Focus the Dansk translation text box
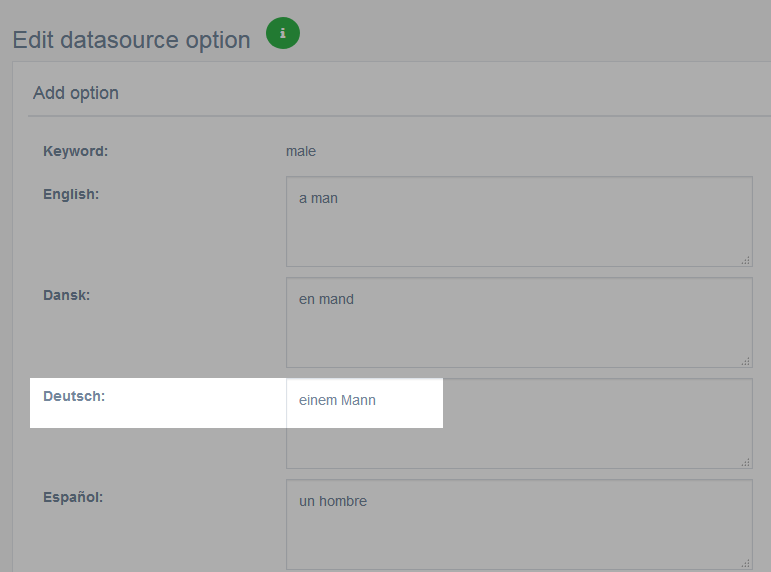The height and width of the screenshot is (572, 771). (x=519, y=322)
